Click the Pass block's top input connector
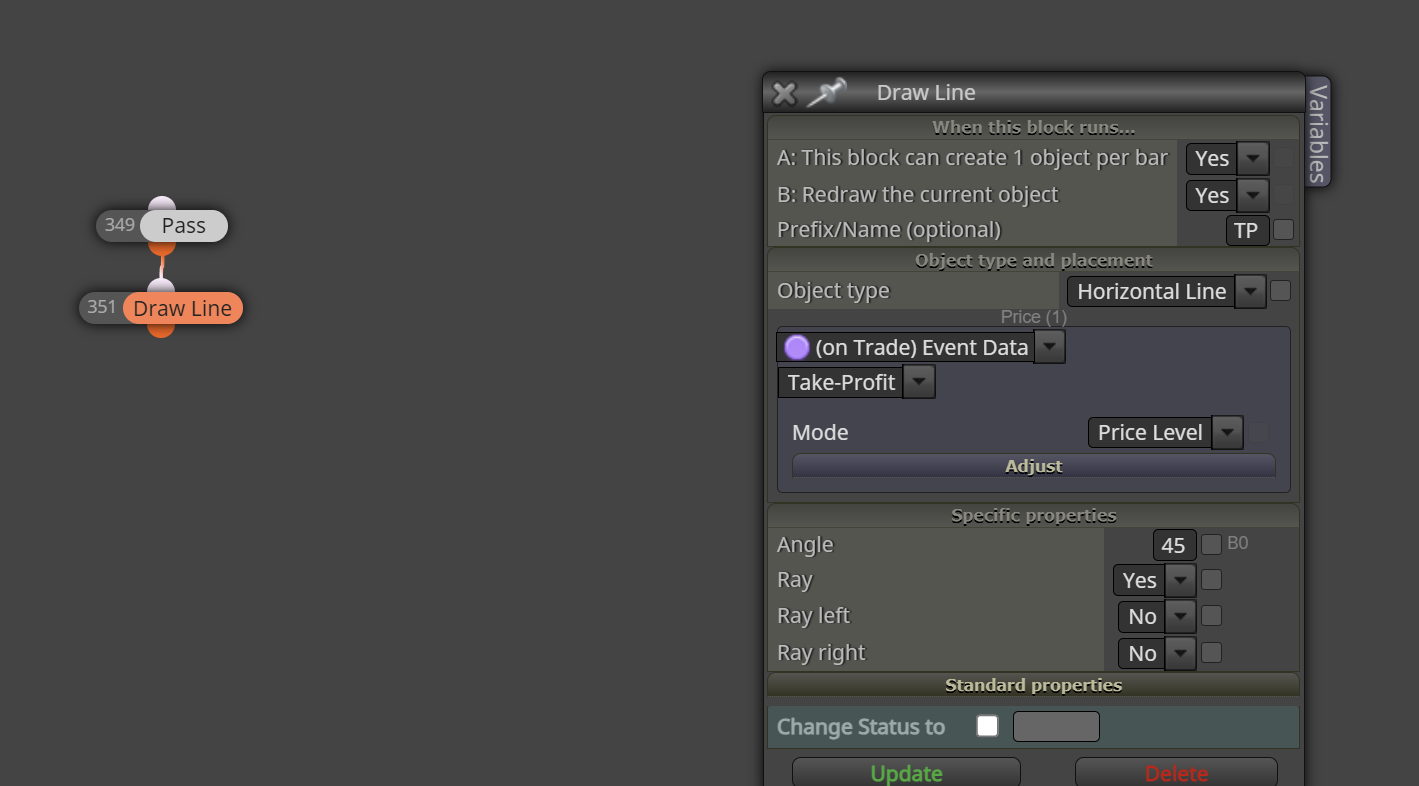Screen dimensions: 1419x786 point(161,204)
